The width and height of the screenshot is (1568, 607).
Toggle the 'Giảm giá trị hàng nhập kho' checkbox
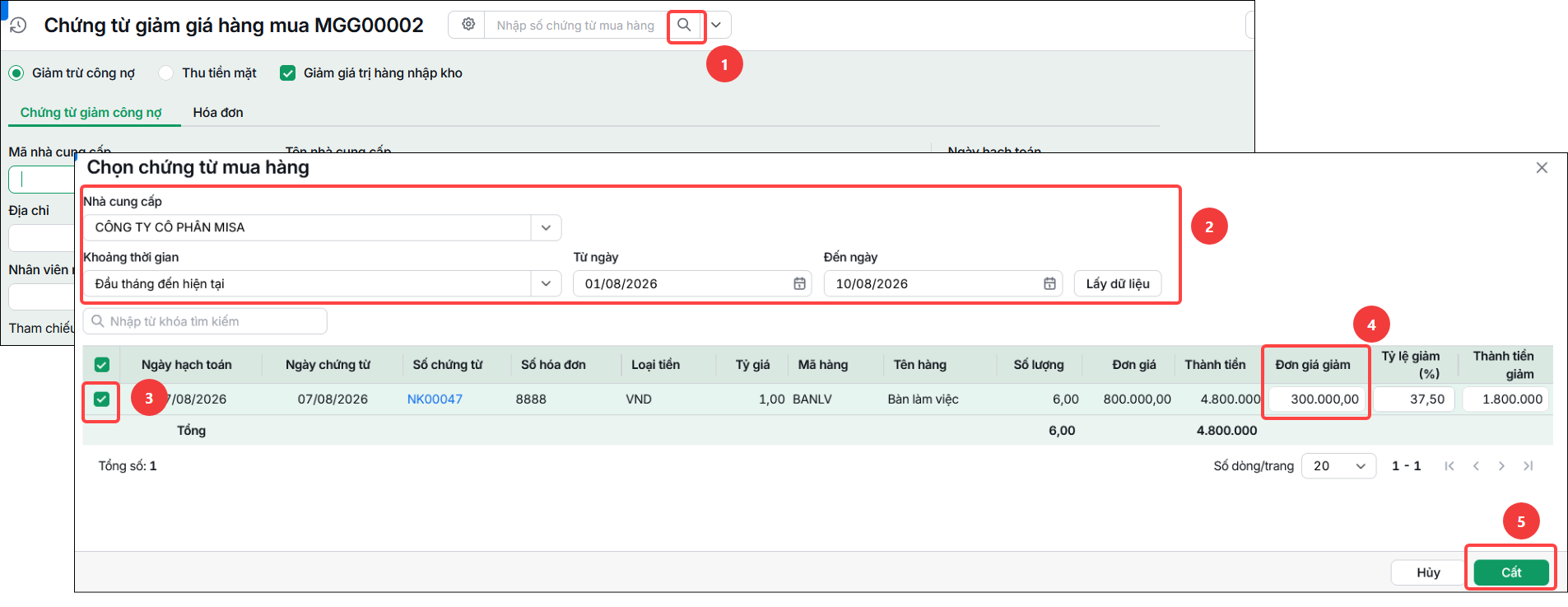pyautogui.click(x=287, y=73)
